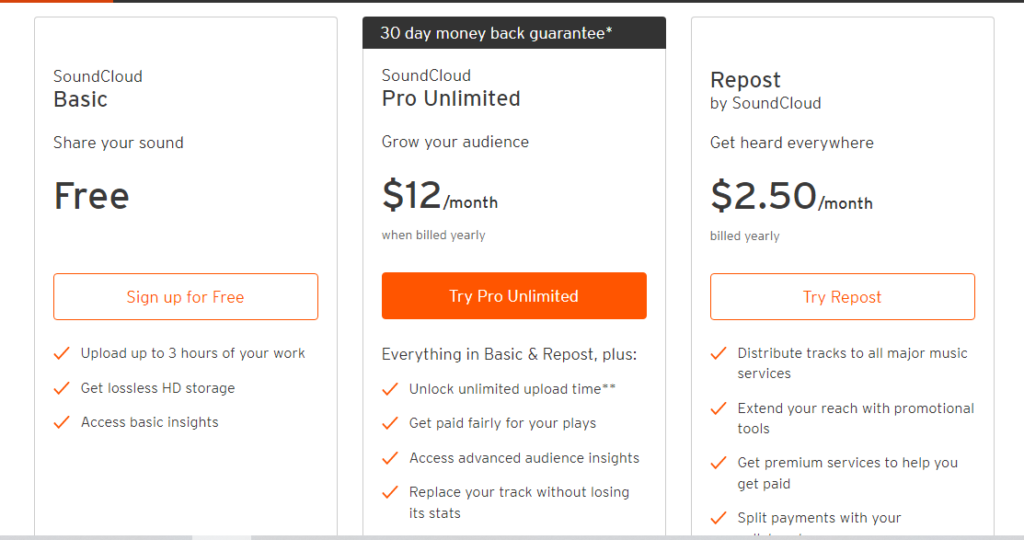This screenshot has height=540, width=1024.
Task: Click checkmark beside Replace your track
Action: (x=390, y=492)
